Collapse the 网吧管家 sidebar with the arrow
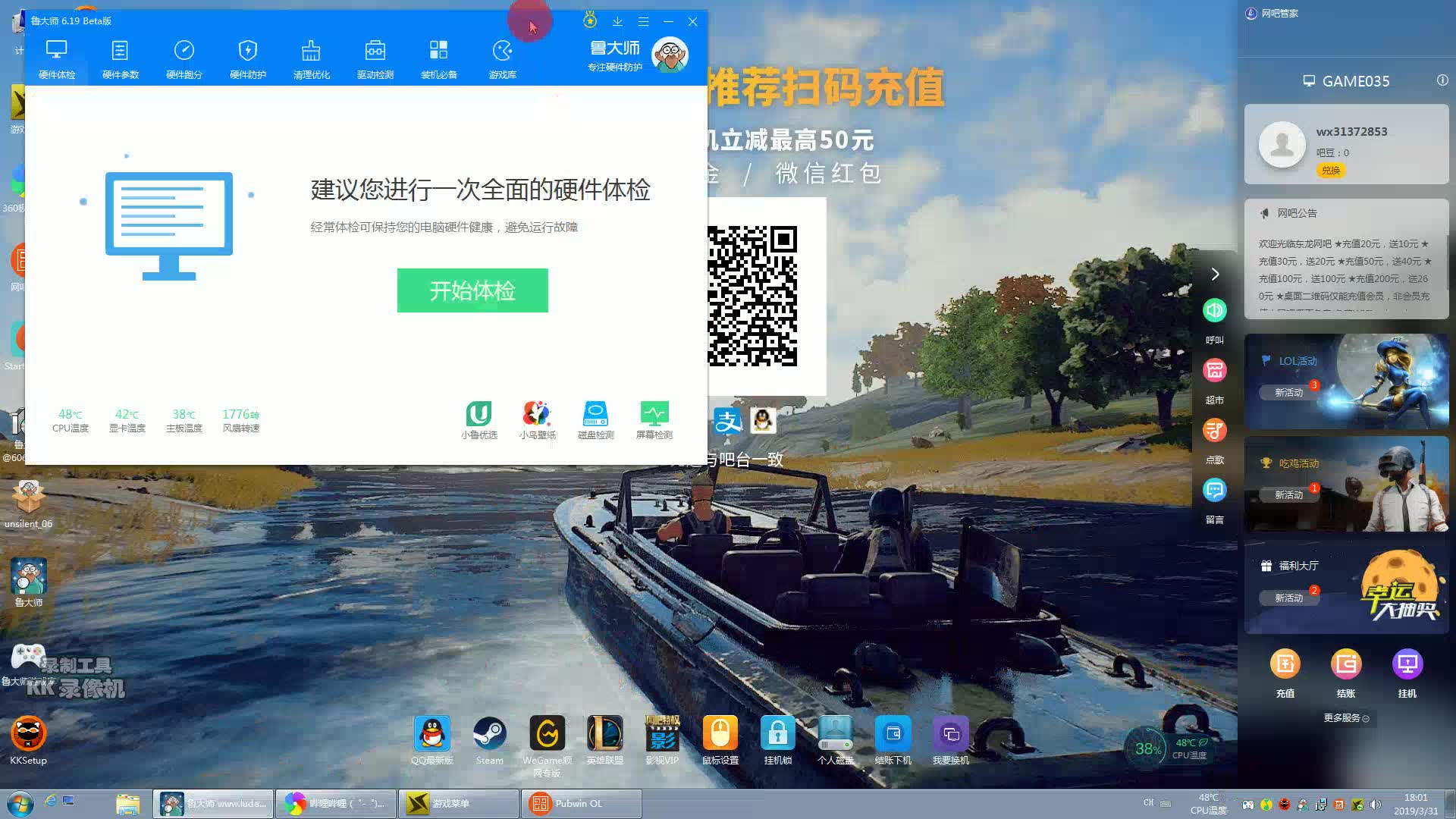The image size is (1456, 819). coord(1216,274)
